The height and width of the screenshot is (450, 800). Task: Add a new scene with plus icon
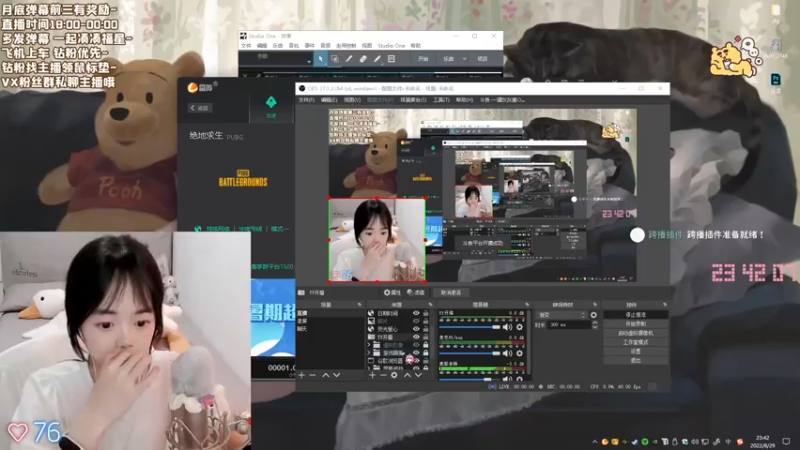pyautogui.click(x=302, y=375)
